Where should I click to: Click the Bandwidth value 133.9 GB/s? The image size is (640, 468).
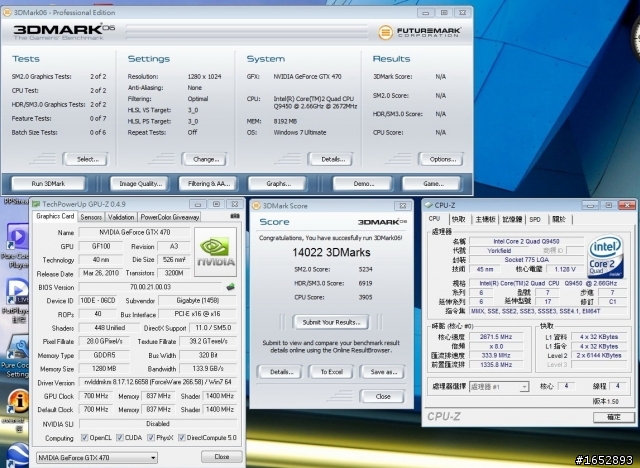point(208,368)
